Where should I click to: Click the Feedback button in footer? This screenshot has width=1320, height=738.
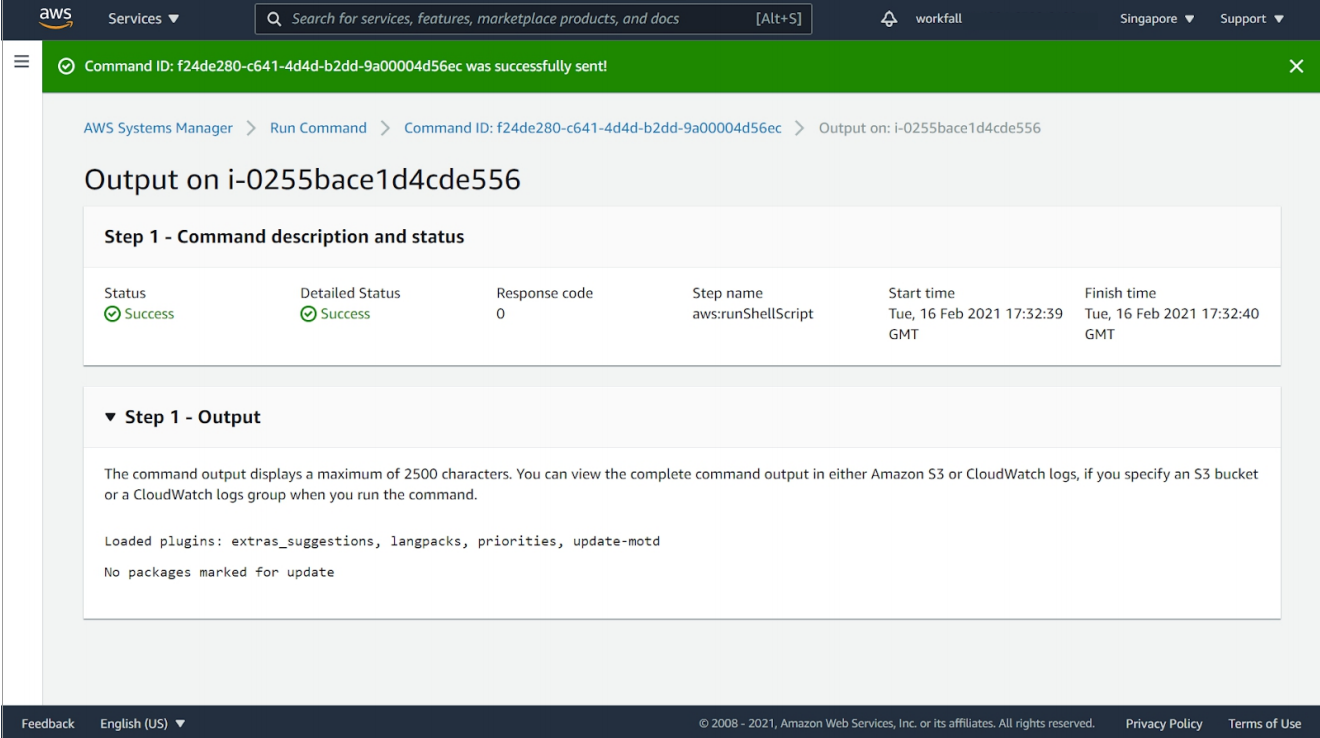click(48, 723)
